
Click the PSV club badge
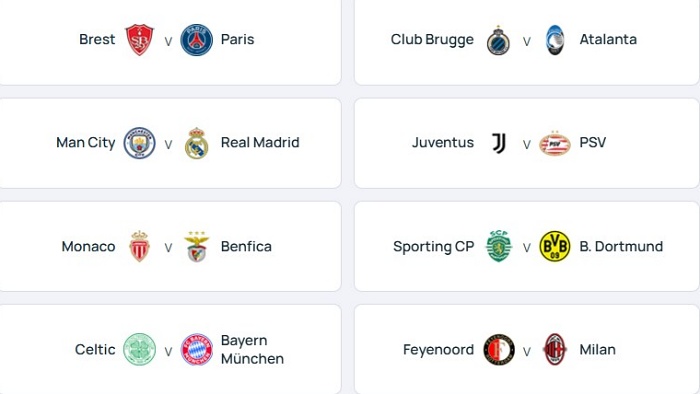click(x=555, y=143)
